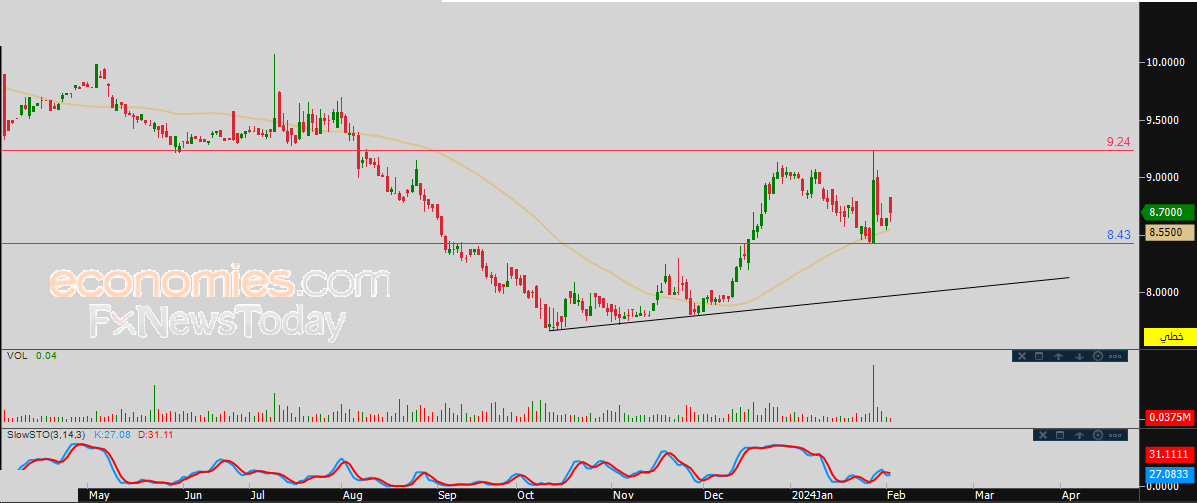1197x503 pixels.
Task: Open SlowSTO indicator settings gear
Action: (x=1098, y=435)
